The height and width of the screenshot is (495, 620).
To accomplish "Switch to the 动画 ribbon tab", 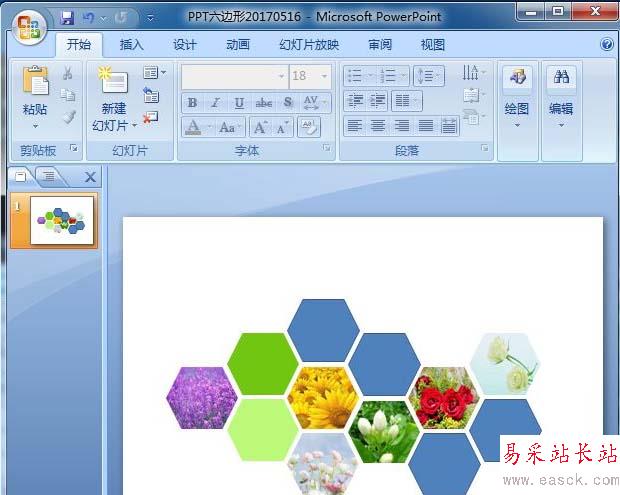I will (x=238, y=44).
